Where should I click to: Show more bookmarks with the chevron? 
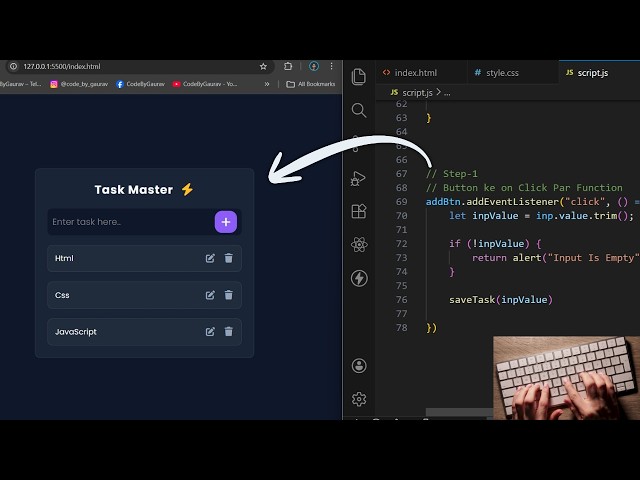click(x=267, y=84)
